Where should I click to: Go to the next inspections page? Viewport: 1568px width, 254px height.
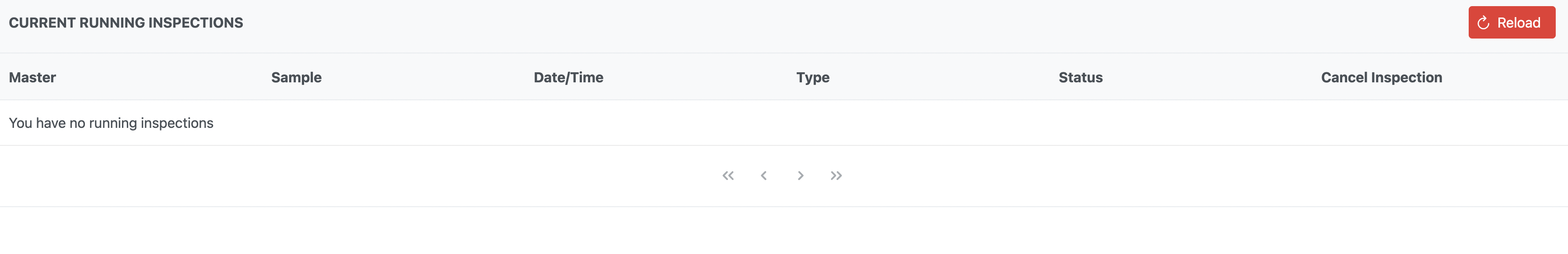point(801,176)
